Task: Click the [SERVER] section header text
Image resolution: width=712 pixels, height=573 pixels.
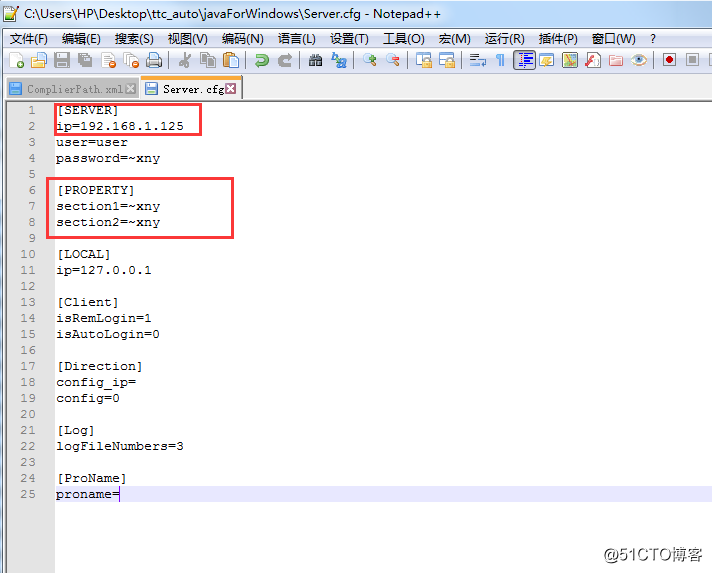Action: click(88, 110)
